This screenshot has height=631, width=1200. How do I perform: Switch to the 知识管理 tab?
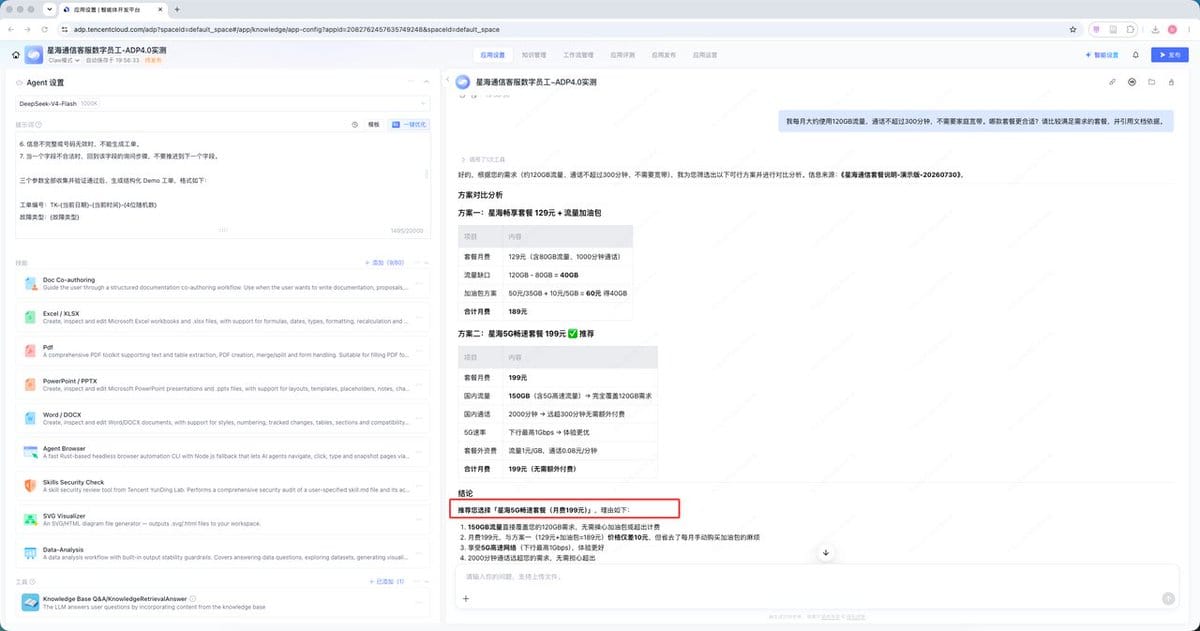pyautogui.click(x=534, y=55)
